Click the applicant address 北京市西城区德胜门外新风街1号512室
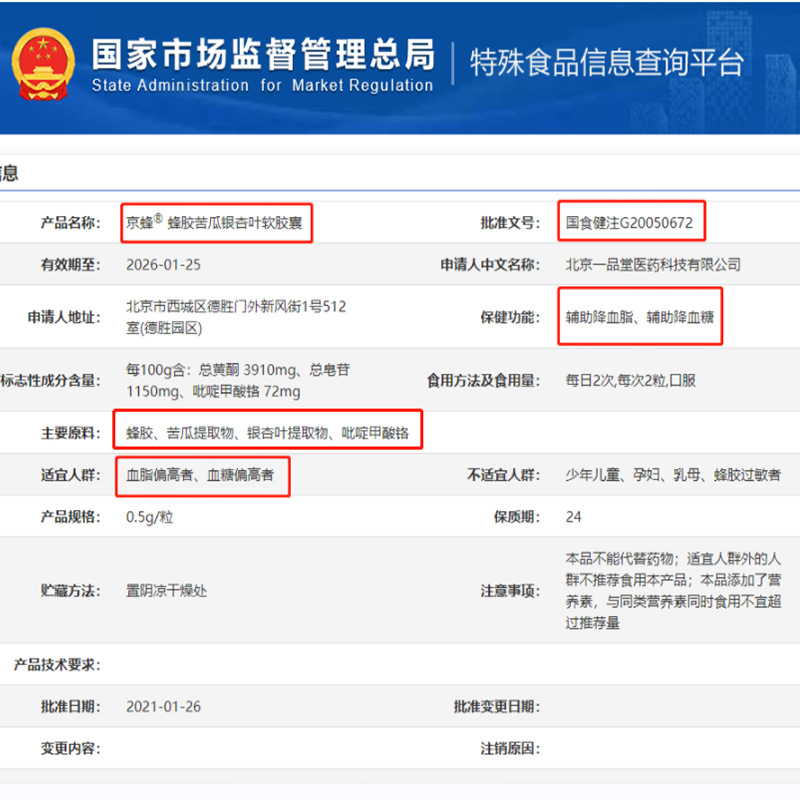 pyautogui.click(x=236, y=317)
